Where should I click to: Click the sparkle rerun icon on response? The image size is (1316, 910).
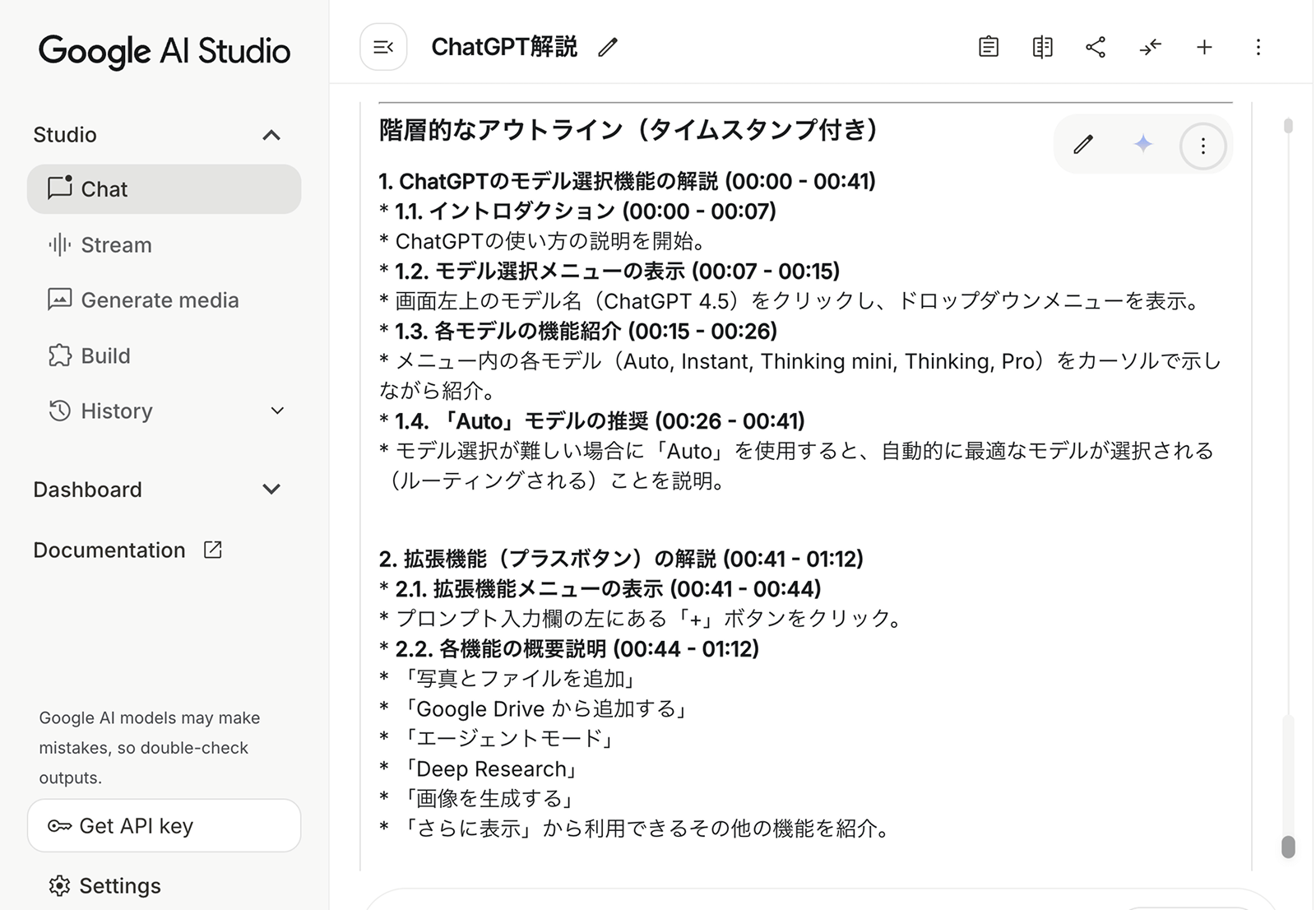[x=1143, y=145]
